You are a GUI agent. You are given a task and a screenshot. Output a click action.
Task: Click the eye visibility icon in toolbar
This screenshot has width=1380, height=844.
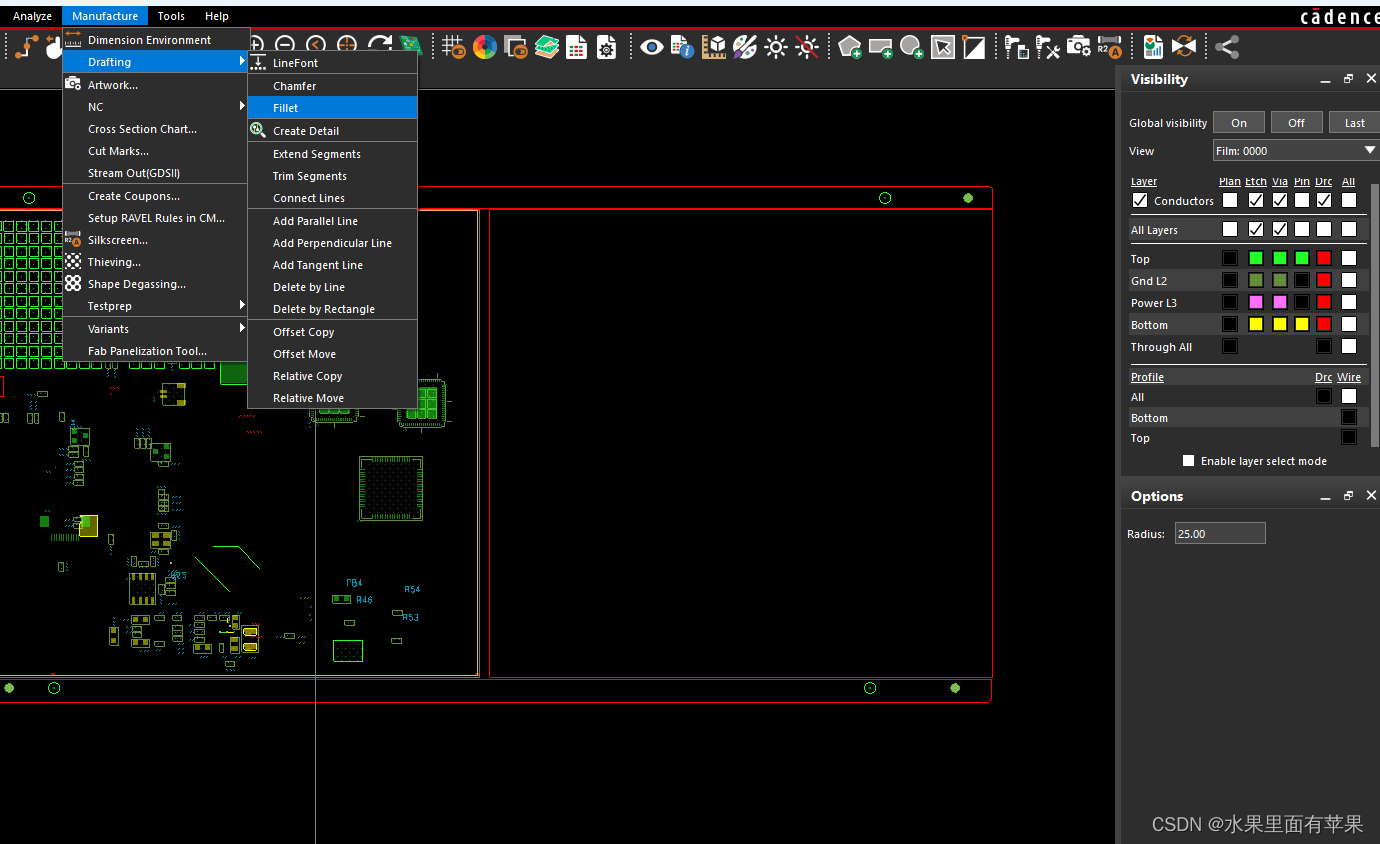(652, 47)
